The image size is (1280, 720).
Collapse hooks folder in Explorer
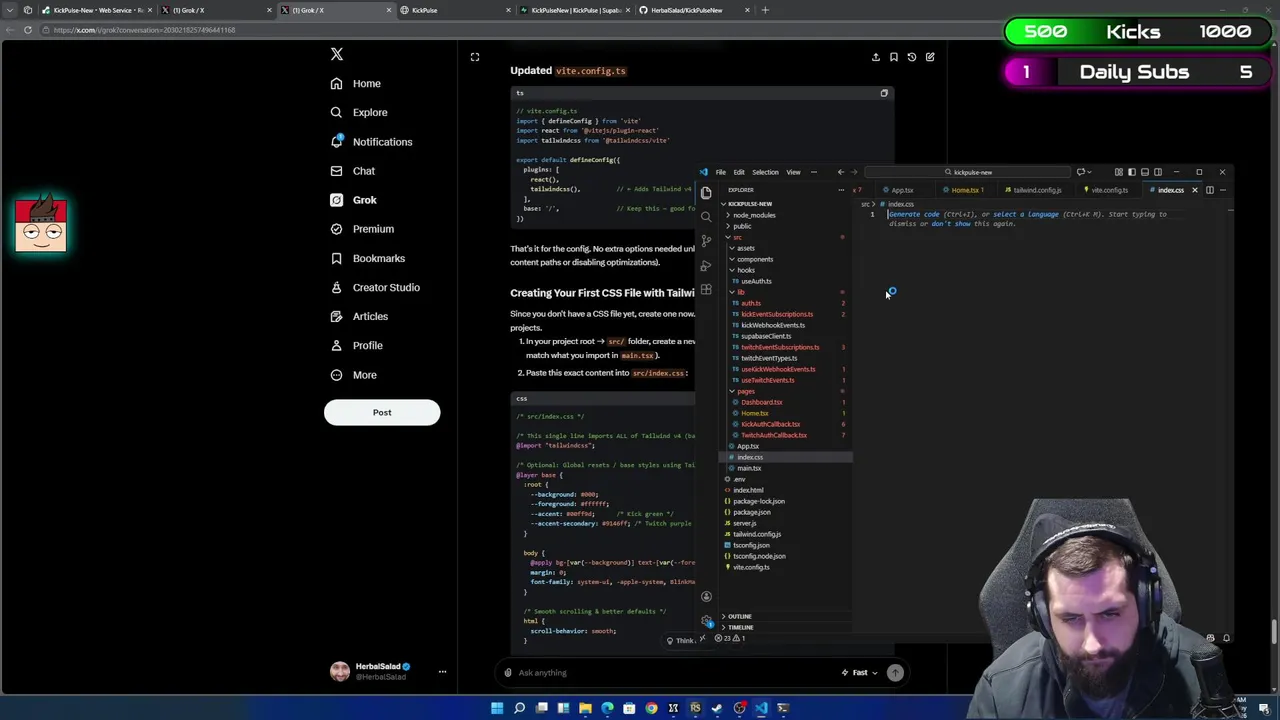[x=746, y=270]
